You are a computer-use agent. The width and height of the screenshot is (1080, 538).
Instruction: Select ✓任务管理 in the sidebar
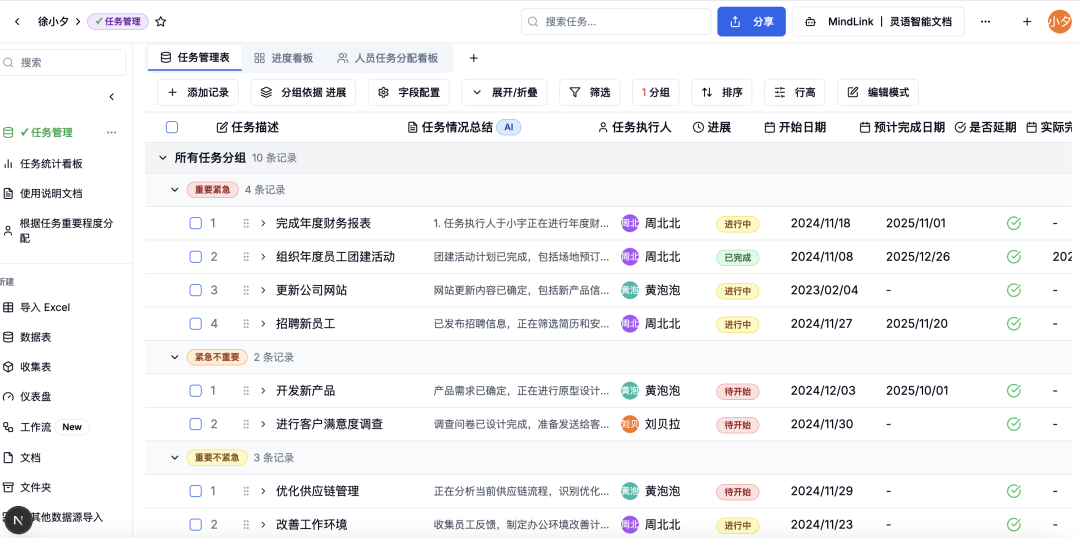47,132
